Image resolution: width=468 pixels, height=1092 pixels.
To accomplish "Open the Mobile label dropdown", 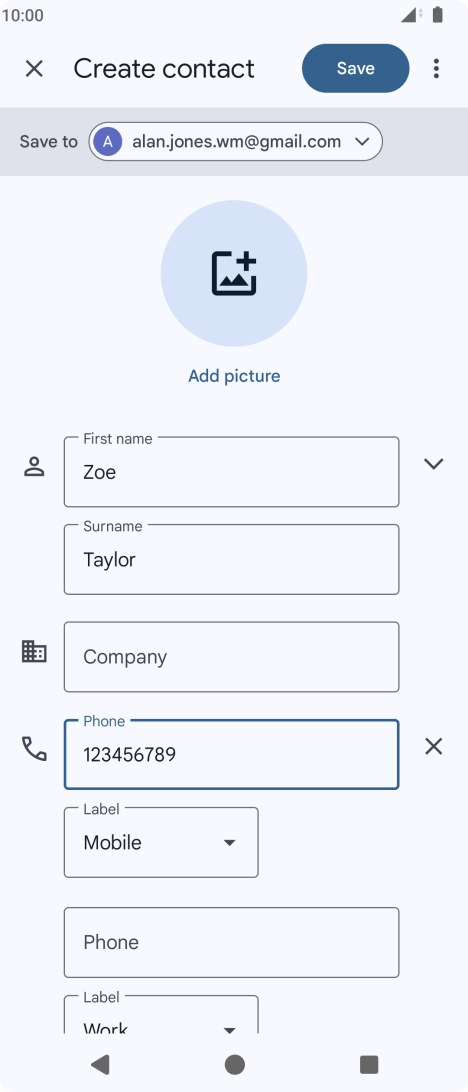I will [x=161, y=842].
